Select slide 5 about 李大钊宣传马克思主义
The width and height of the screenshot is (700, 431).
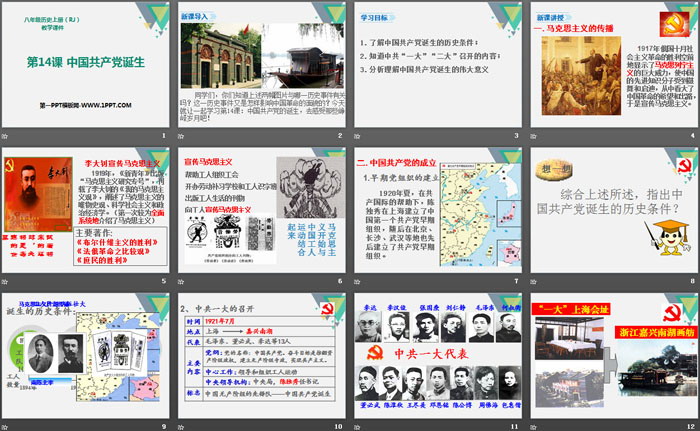[85, 210]
